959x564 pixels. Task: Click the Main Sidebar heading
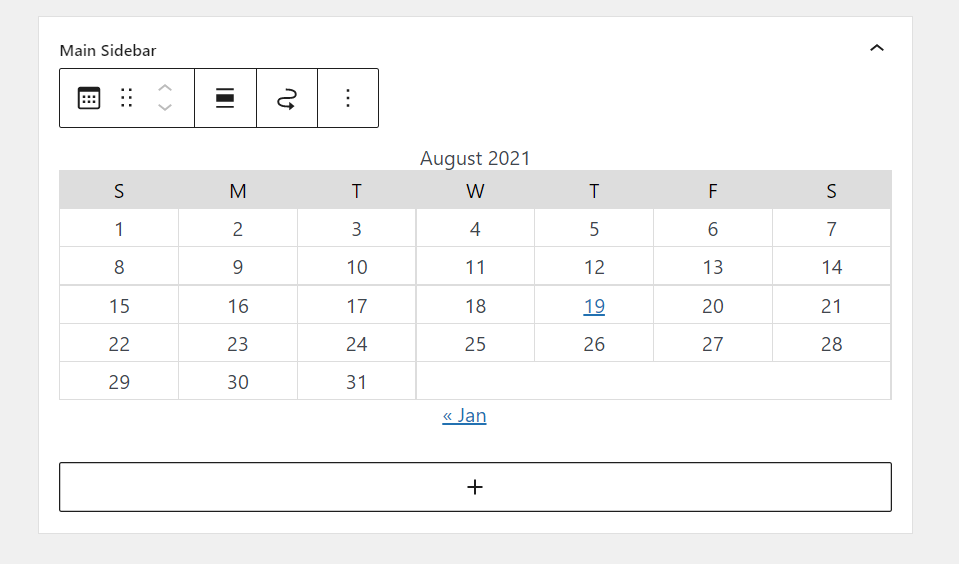tap(108, 50)
